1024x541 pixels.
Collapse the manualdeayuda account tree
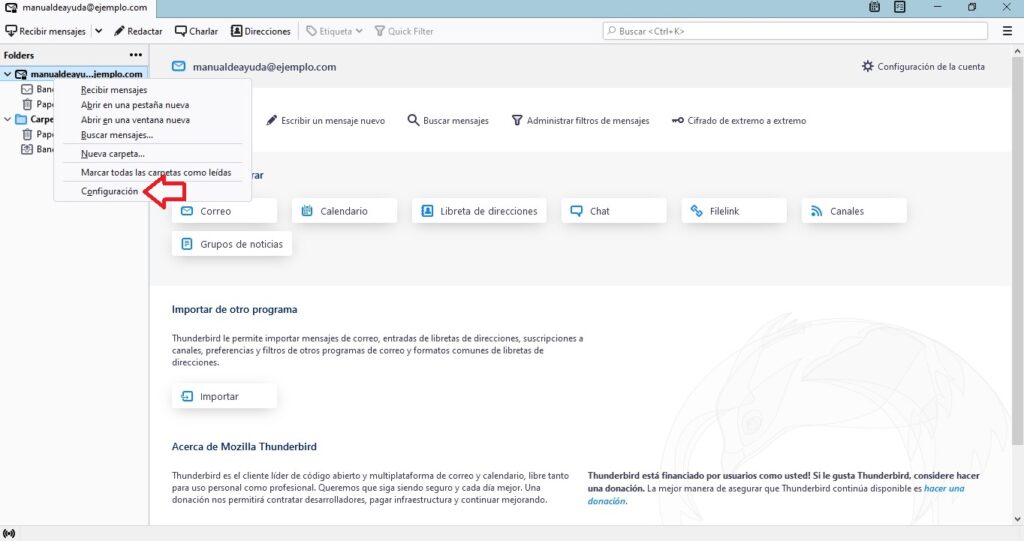(x=7, y=74)
